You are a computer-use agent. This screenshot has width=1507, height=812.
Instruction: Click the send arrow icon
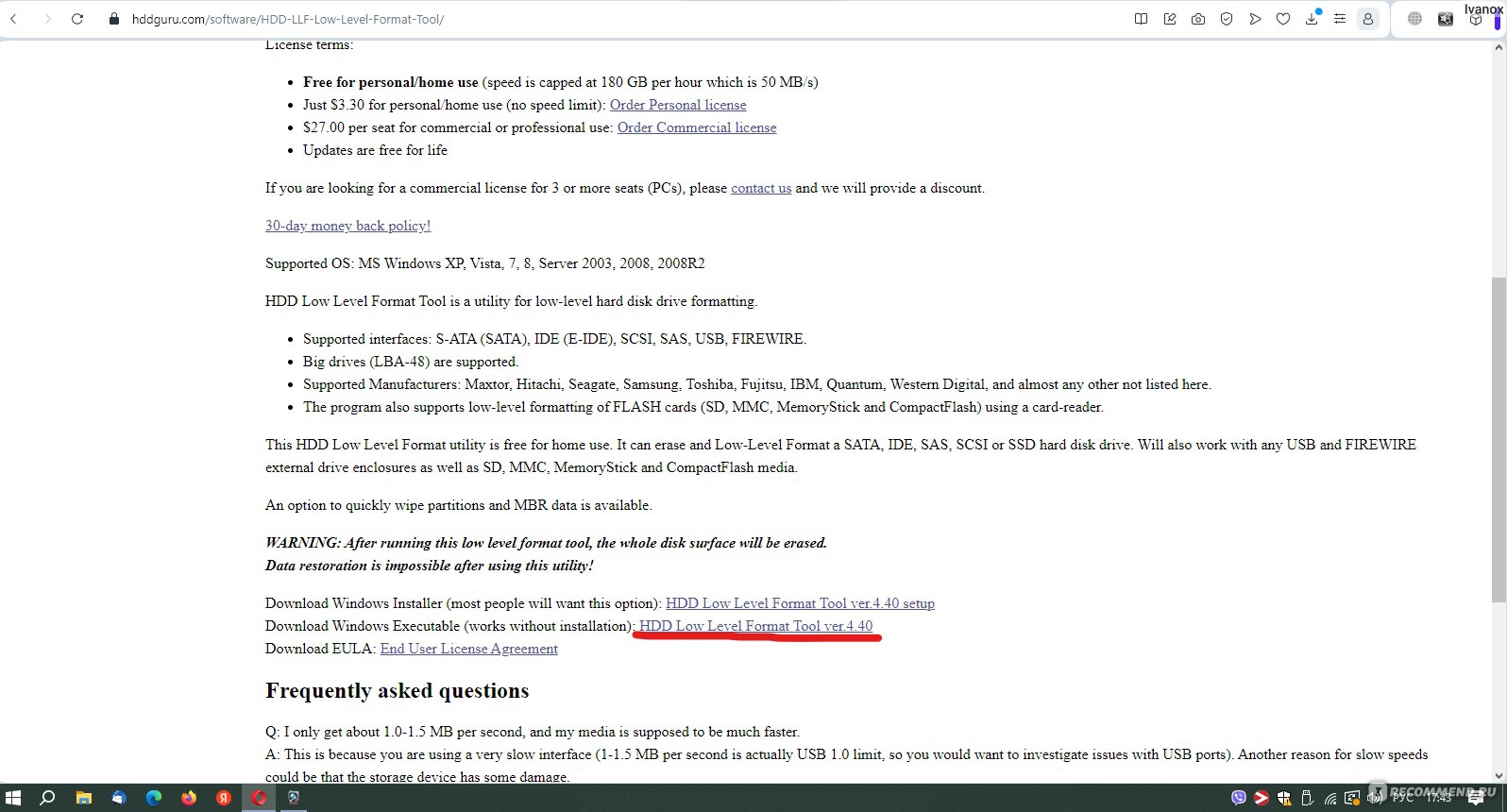tap(1255, 19)
